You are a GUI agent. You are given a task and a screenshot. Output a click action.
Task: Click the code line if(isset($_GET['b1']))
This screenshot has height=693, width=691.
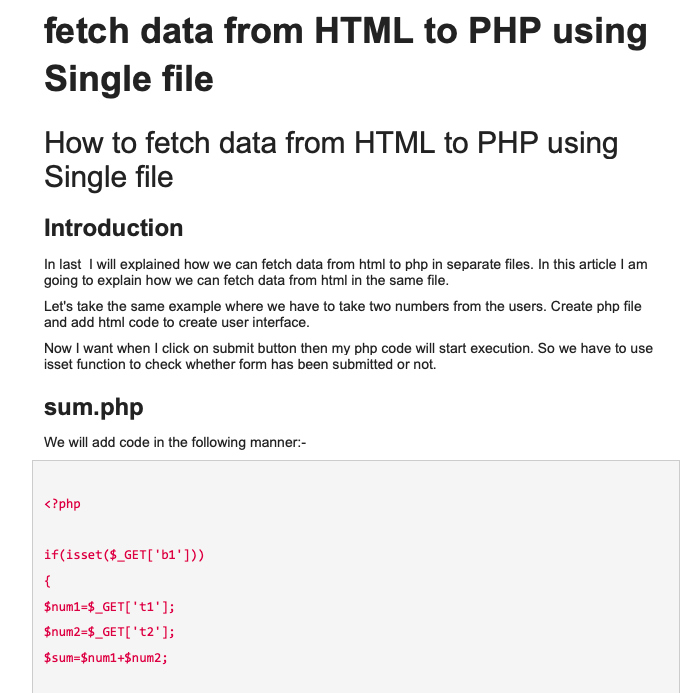tap(124, 555)
